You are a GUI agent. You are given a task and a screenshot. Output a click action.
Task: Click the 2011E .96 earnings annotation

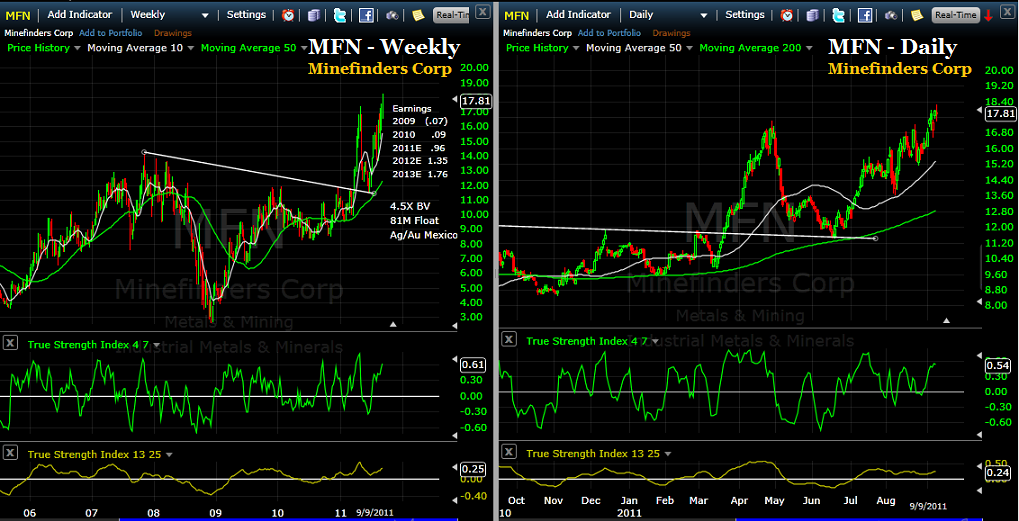419,147
